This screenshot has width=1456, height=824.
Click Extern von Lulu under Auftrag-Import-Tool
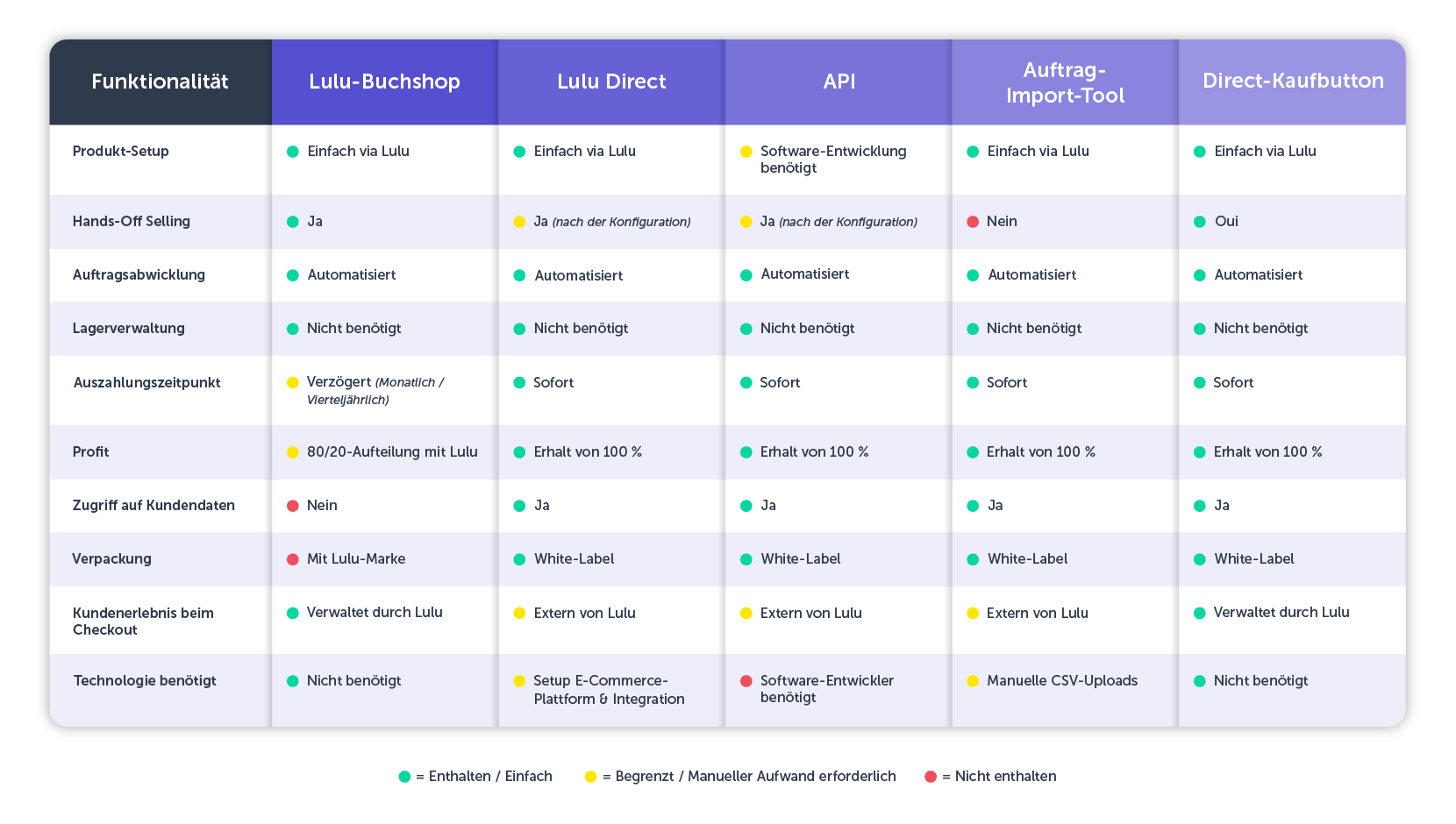[1038, 613]
